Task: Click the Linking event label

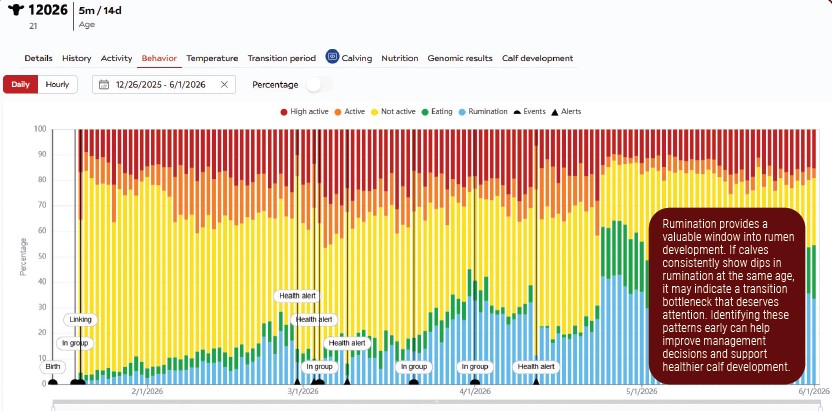Action: [81, 320]
